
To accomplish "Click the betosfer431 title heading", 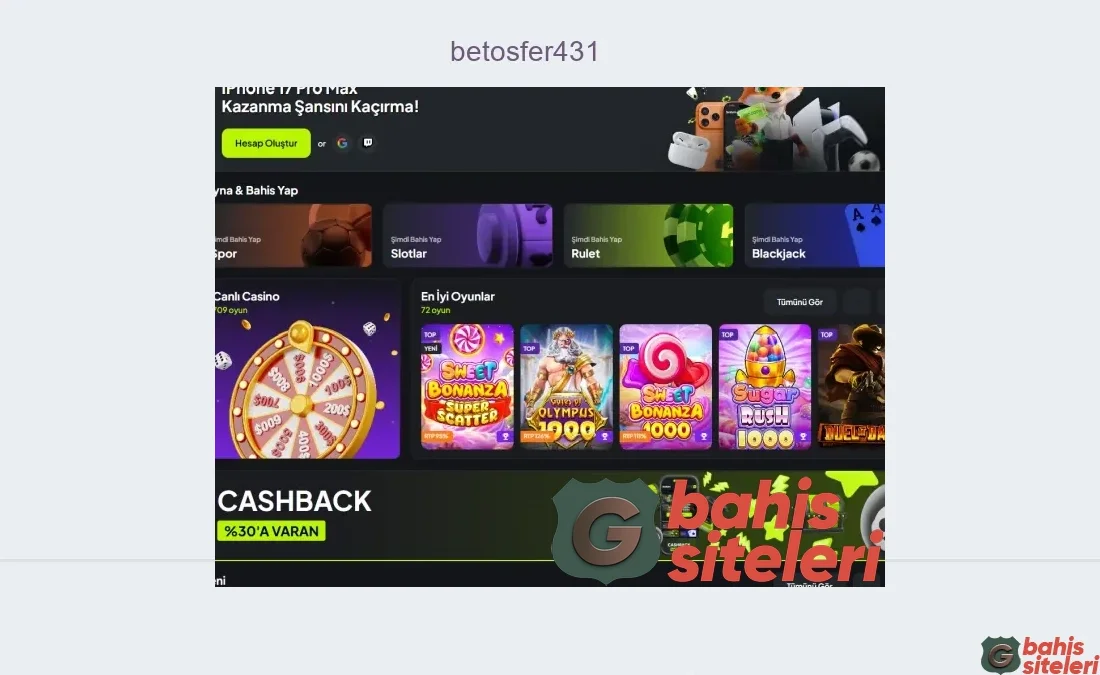I will (x=525, y=51).
